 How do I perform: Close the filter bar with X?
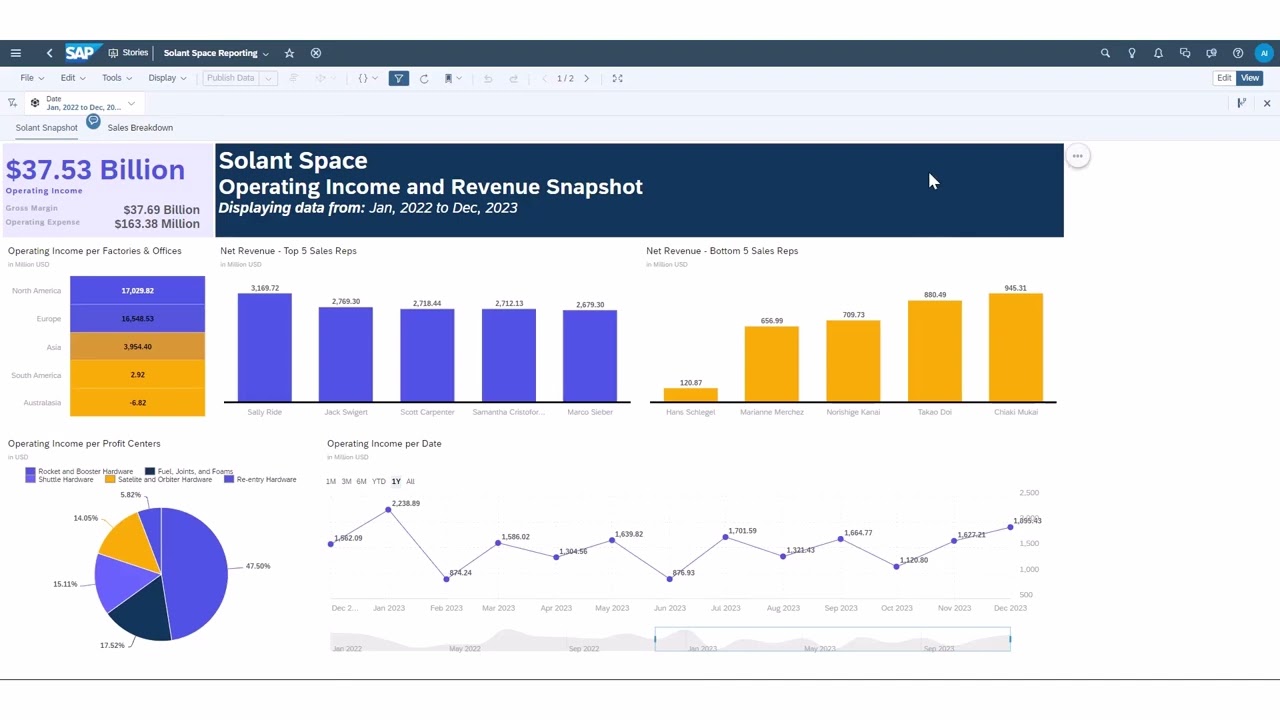tap(1267, 103)
